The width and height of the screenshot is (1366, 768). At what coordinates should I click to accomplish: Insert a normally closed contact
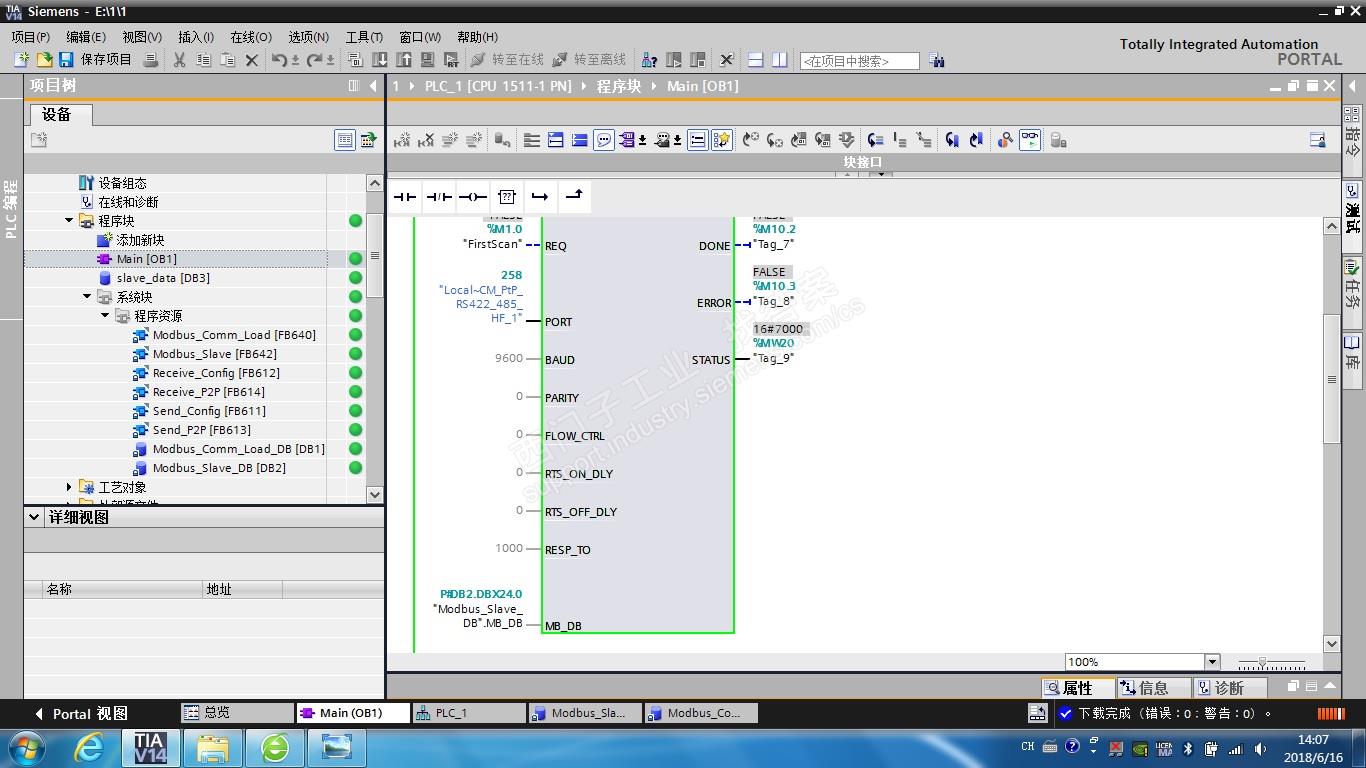coord(439,197)
